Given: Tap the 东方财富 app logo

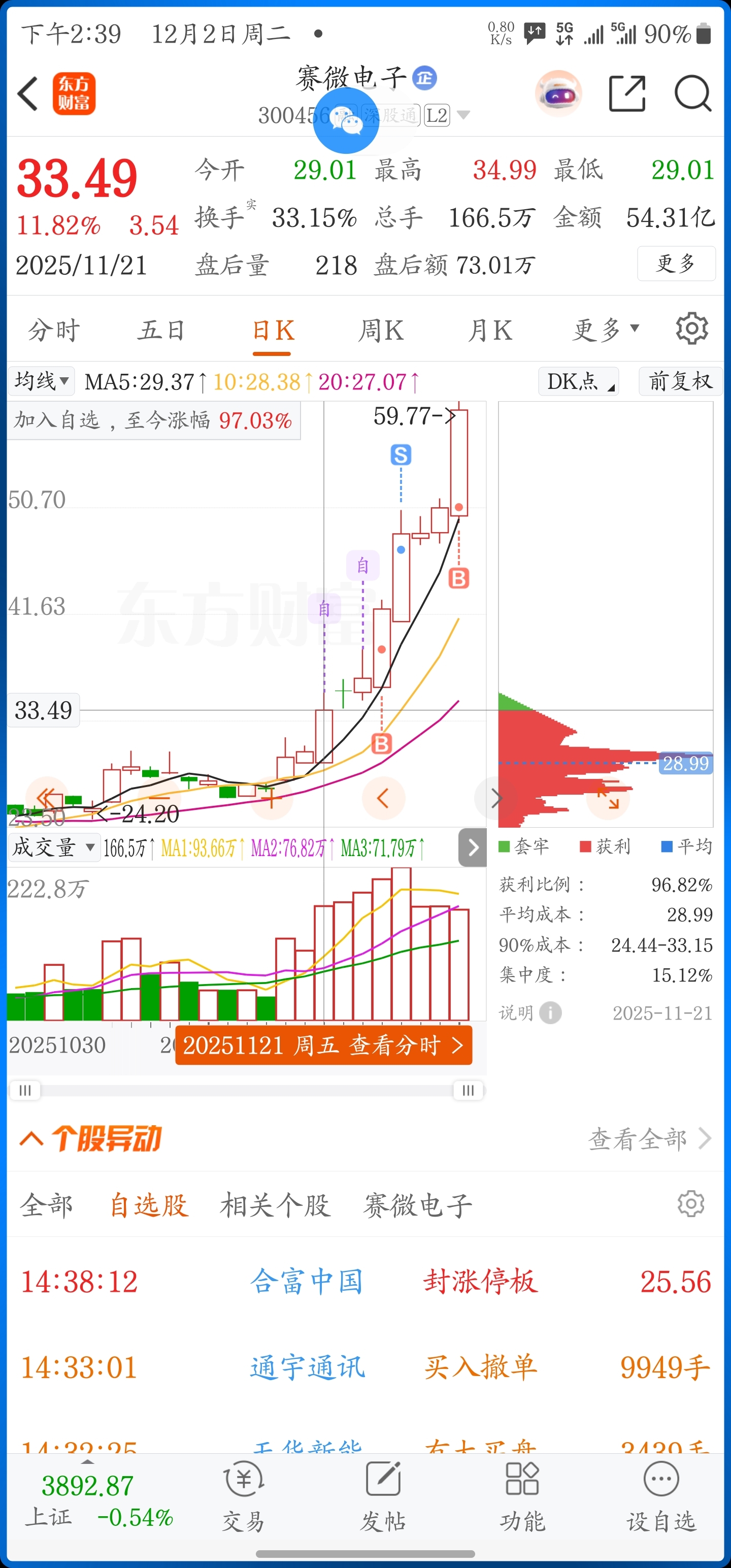Looking at the screenshot, I should point(74,94).
